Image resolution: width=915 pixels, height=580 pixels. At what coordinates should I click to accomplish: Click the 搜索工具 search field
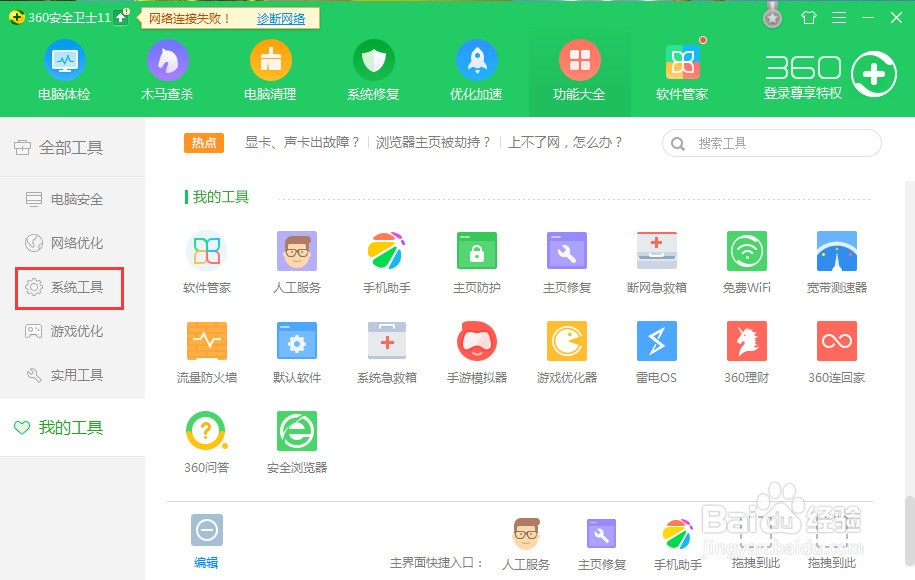point(771,143)
